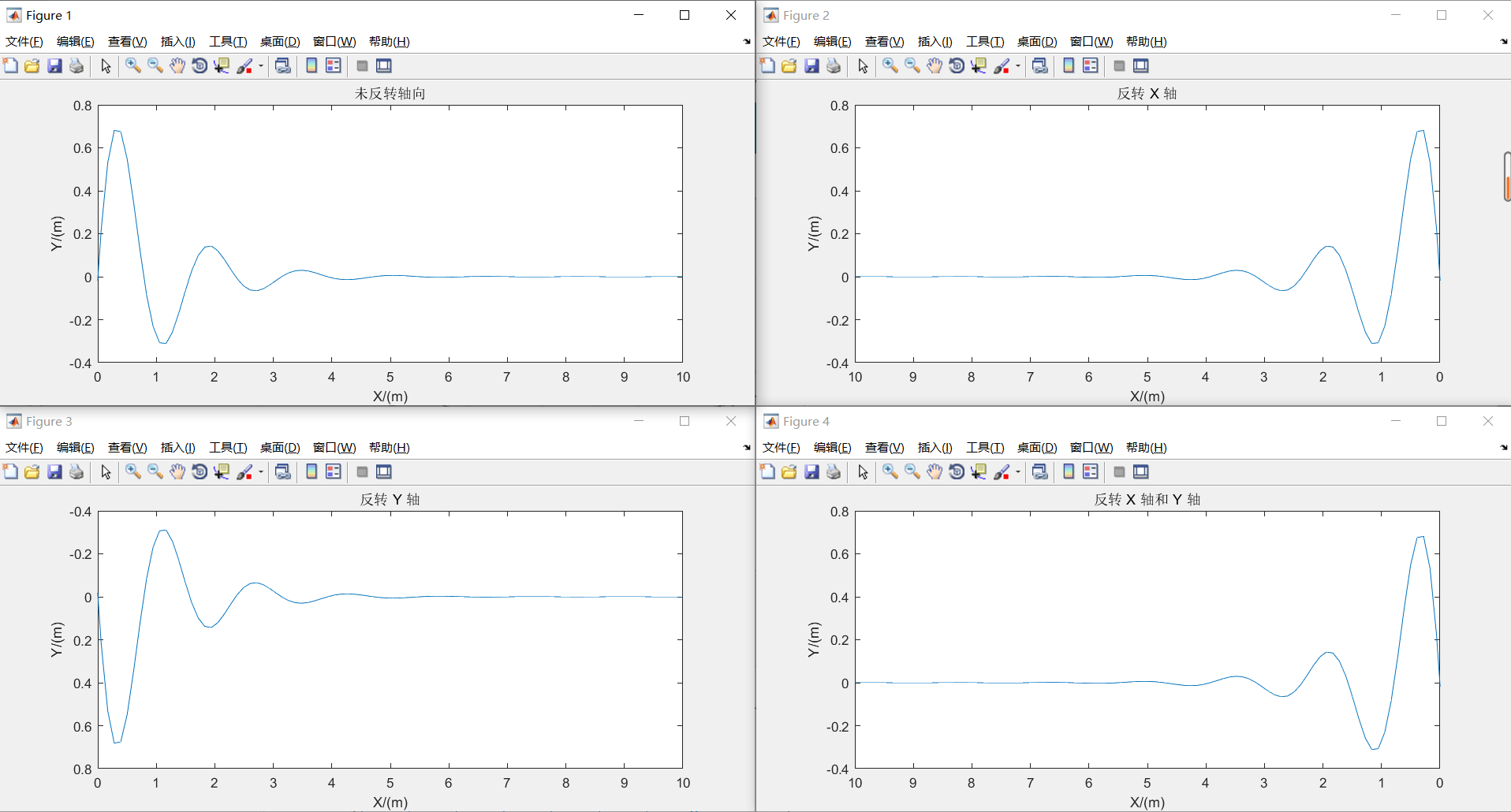1511x812 pixels.
Task: Select Brush data tool in Figure 1
Action: point(245,65)
